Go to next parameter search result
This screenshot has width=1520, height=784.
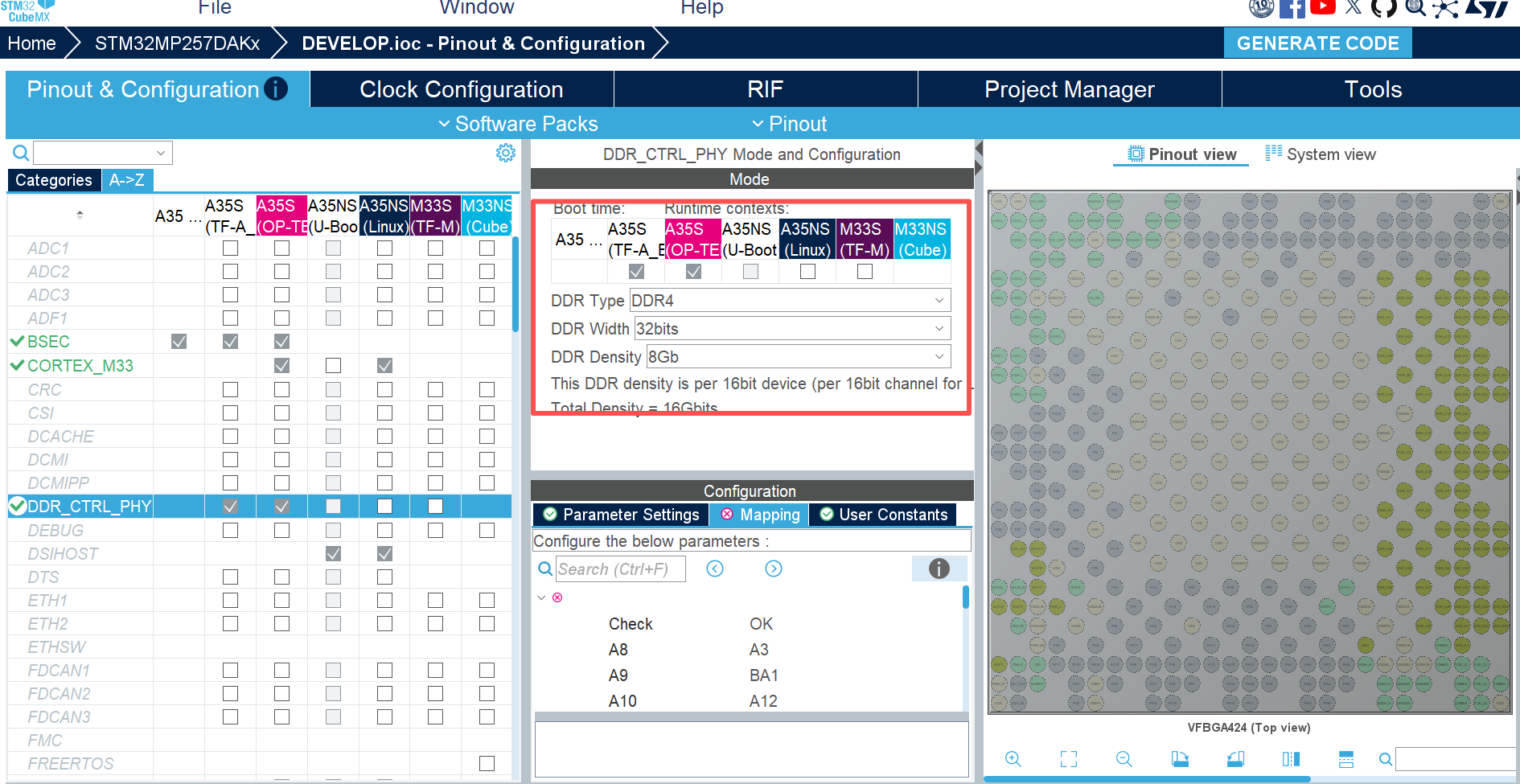coord(773,569)
